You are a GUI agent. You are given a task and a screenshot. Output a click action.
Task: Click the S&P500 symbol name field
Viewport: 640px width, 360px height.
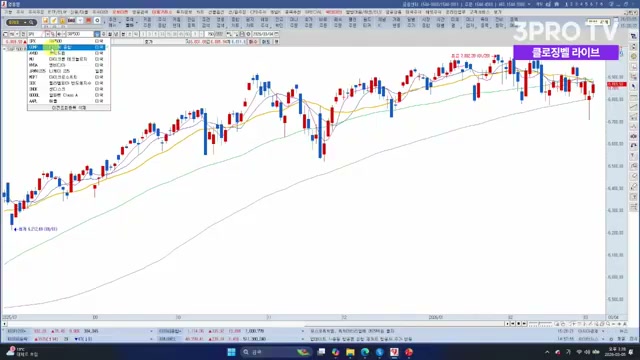[80, 34]
